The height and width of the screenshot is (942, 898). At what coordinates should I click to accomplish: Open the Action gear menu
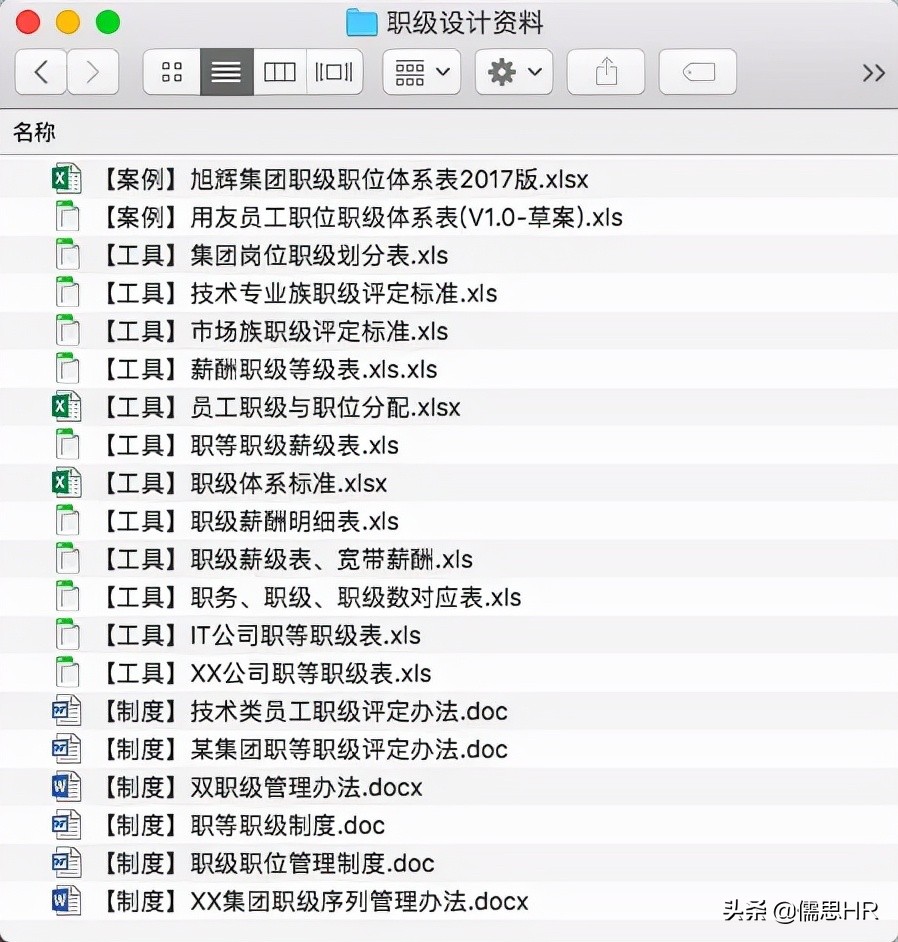pos(513,71)
